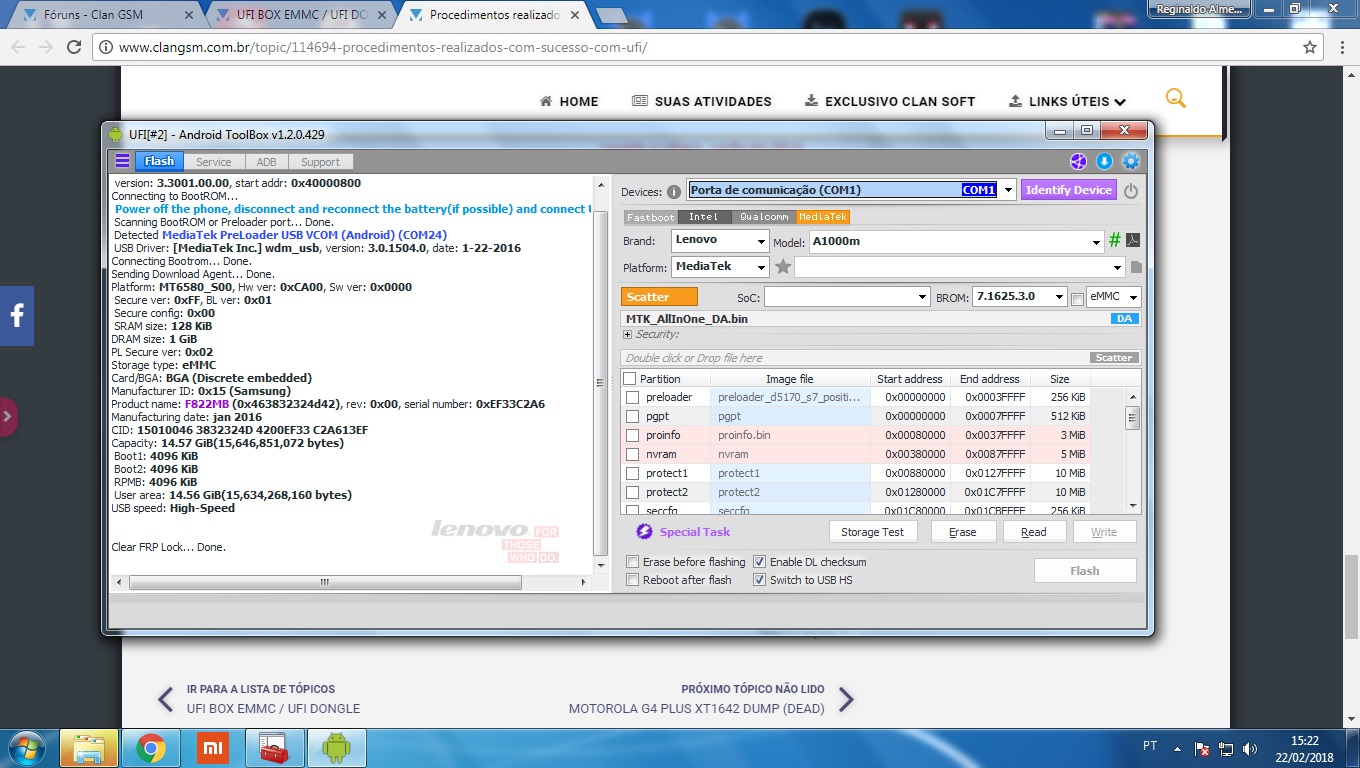Open the green Android app in taskbar
The width and height of the screenshot is (1360, 768).
point(336,748)
